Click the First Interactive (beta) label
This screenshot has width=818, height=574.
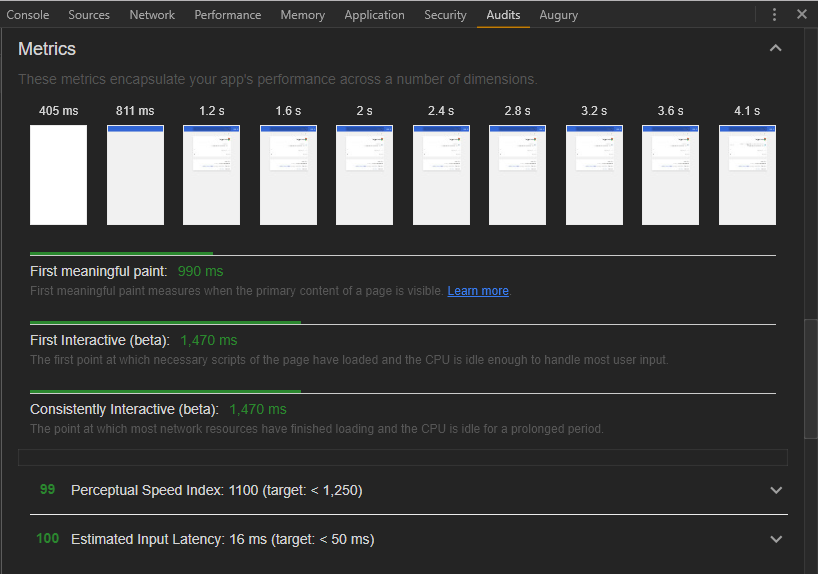coord(100,340)
